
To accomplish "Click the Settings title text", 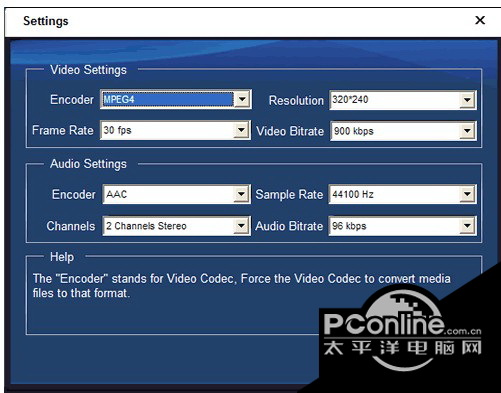I will (x=46, y=21).
